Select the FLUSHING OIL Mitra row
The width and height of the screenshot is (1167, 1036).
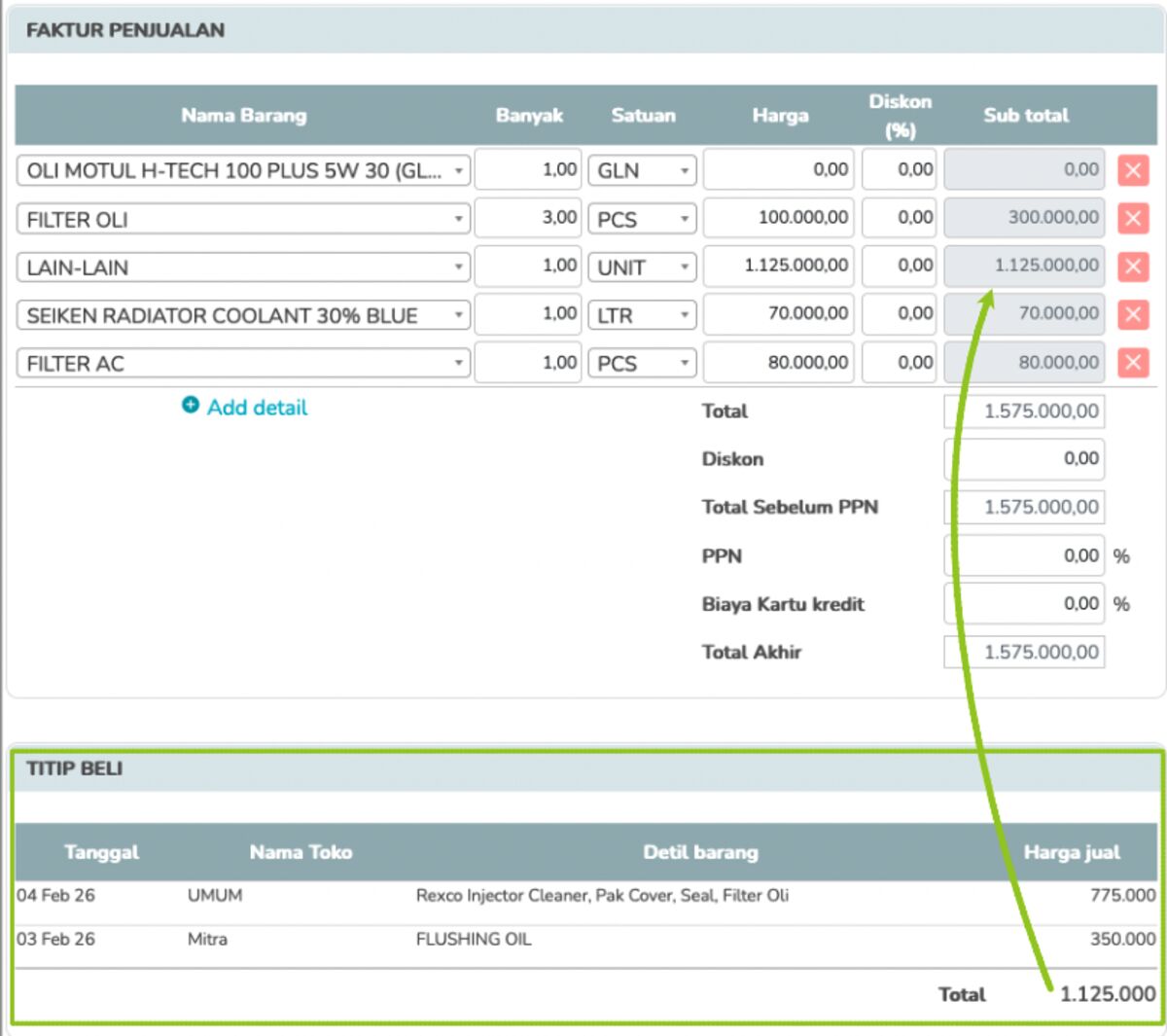pos(585,940)
